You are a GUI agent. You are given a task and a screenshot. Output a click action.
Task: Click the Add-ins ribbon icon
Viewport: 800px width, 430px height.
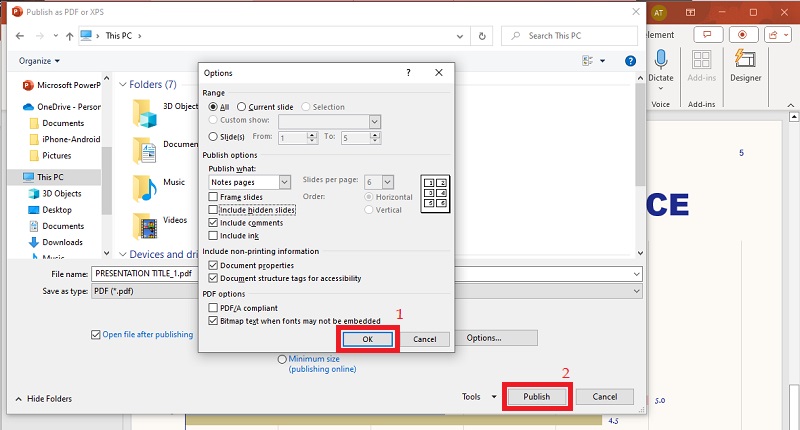coord(702,59)
